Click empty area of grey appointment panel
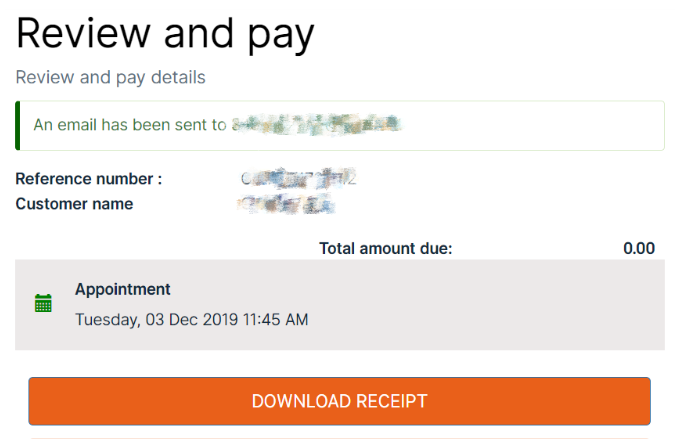675x439 pixels. pos(500,305)
